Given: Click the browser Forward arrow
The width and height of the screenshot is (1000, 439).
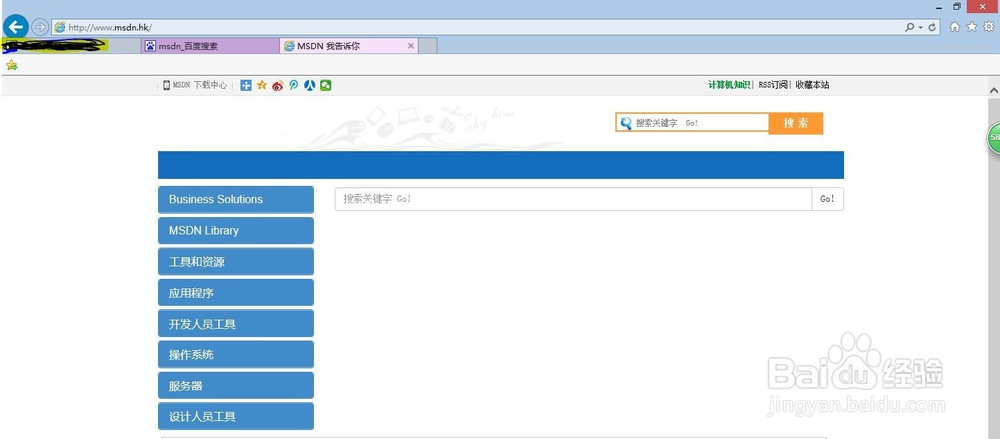Looking at the screenshot, I should click(x=40, y=27).
